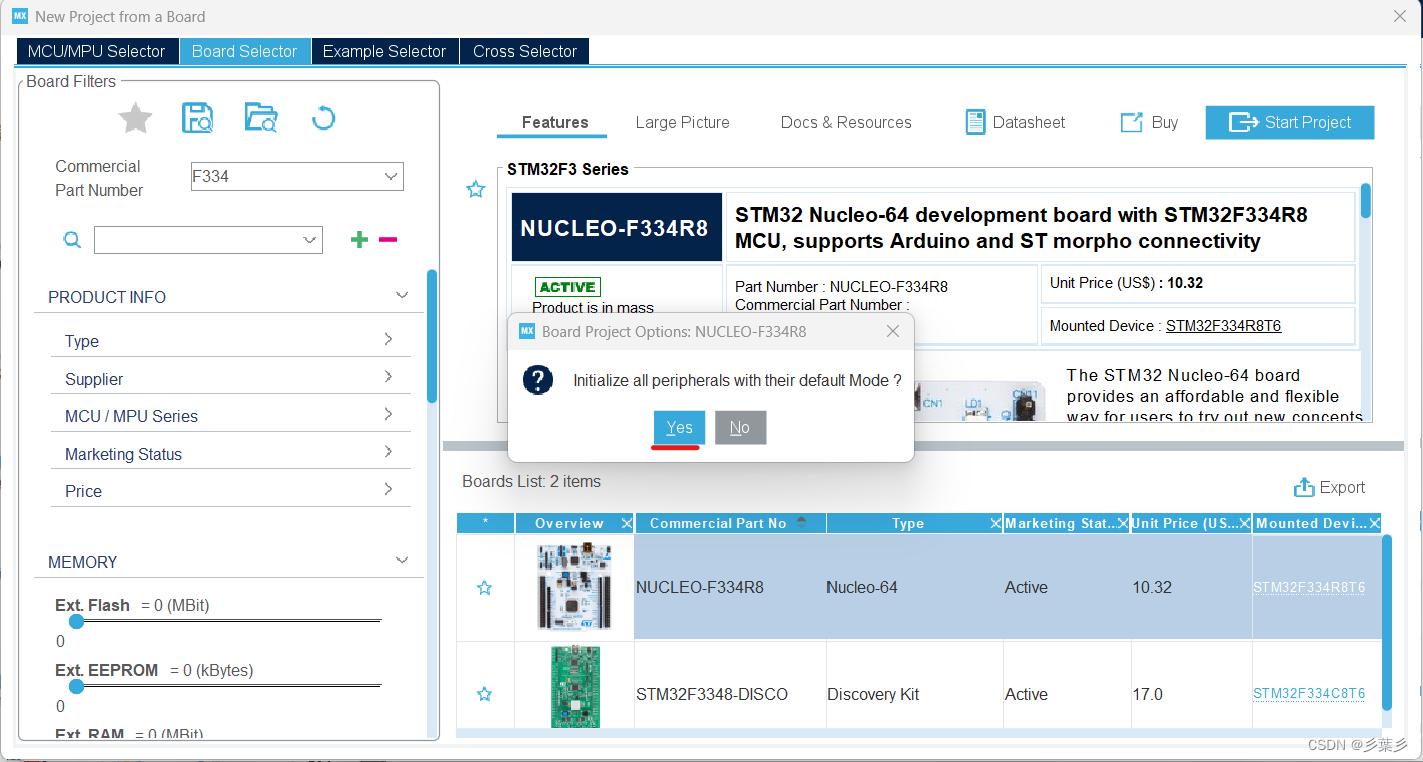
Task: Click the 10.32 price cell in list
Action: (1191, 588)
